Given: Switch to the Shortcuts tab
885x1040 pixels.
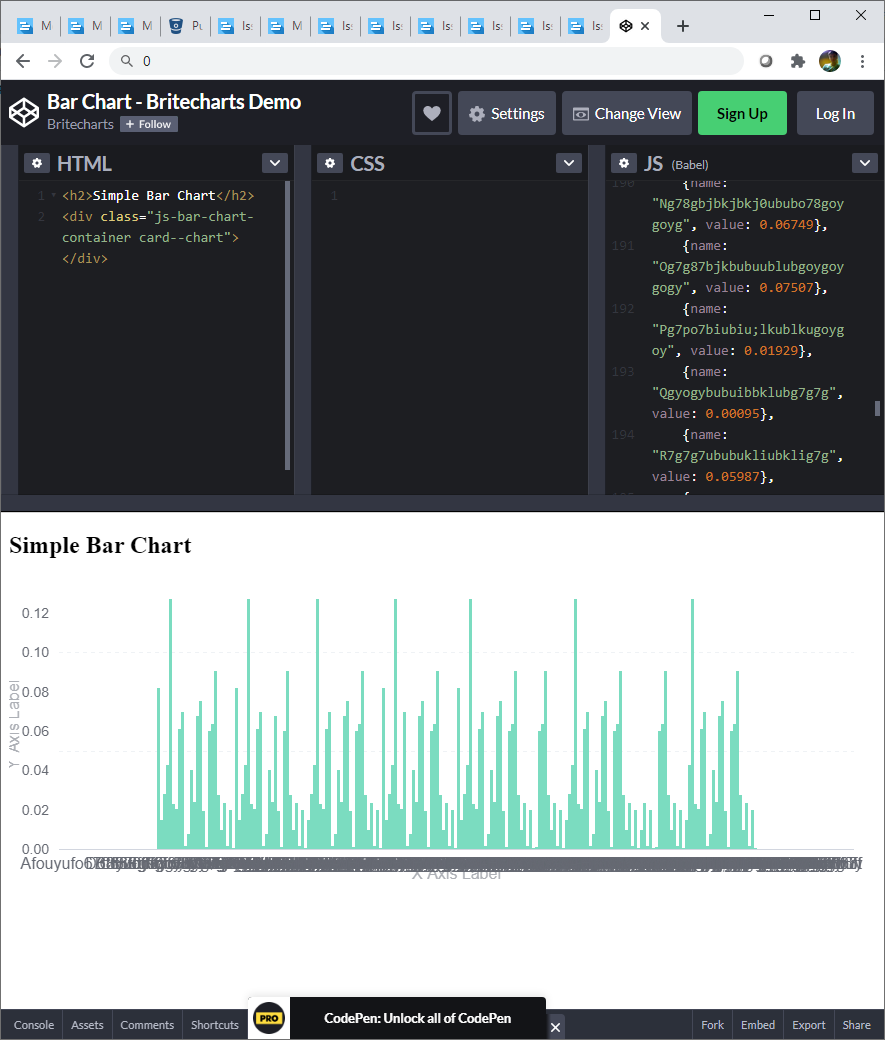Looking at the screenshot, I should [214, 1025].
